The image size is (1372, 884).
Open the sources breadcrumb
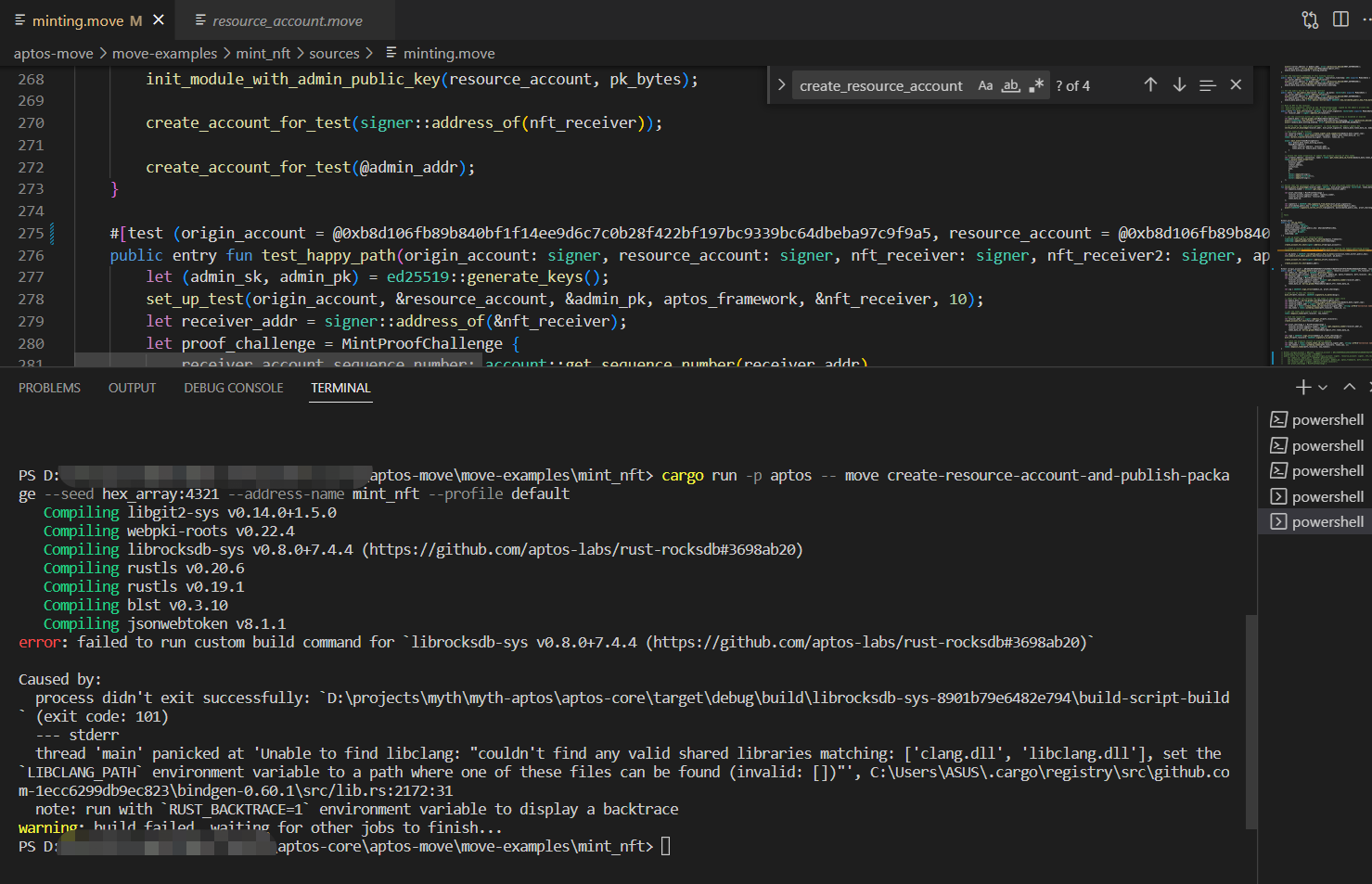334,54
